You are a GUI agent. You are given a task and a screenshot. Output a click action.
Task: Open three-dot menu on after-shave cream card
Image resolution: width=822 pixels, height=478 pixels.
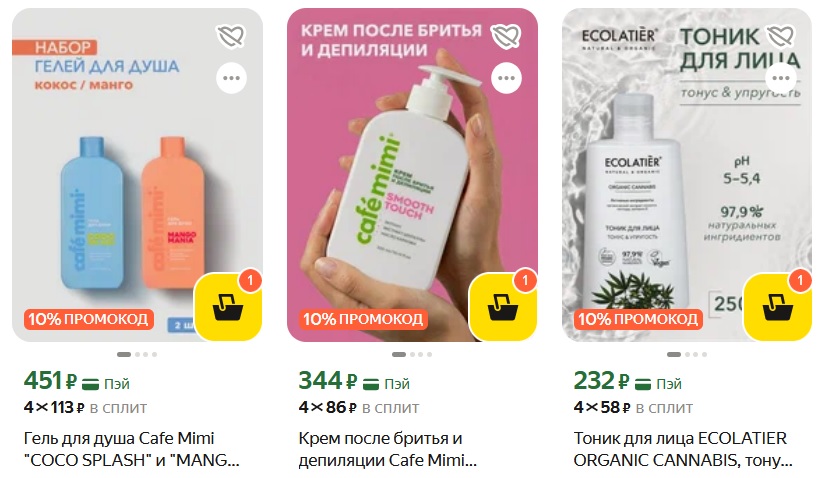(x=506, y=78)
